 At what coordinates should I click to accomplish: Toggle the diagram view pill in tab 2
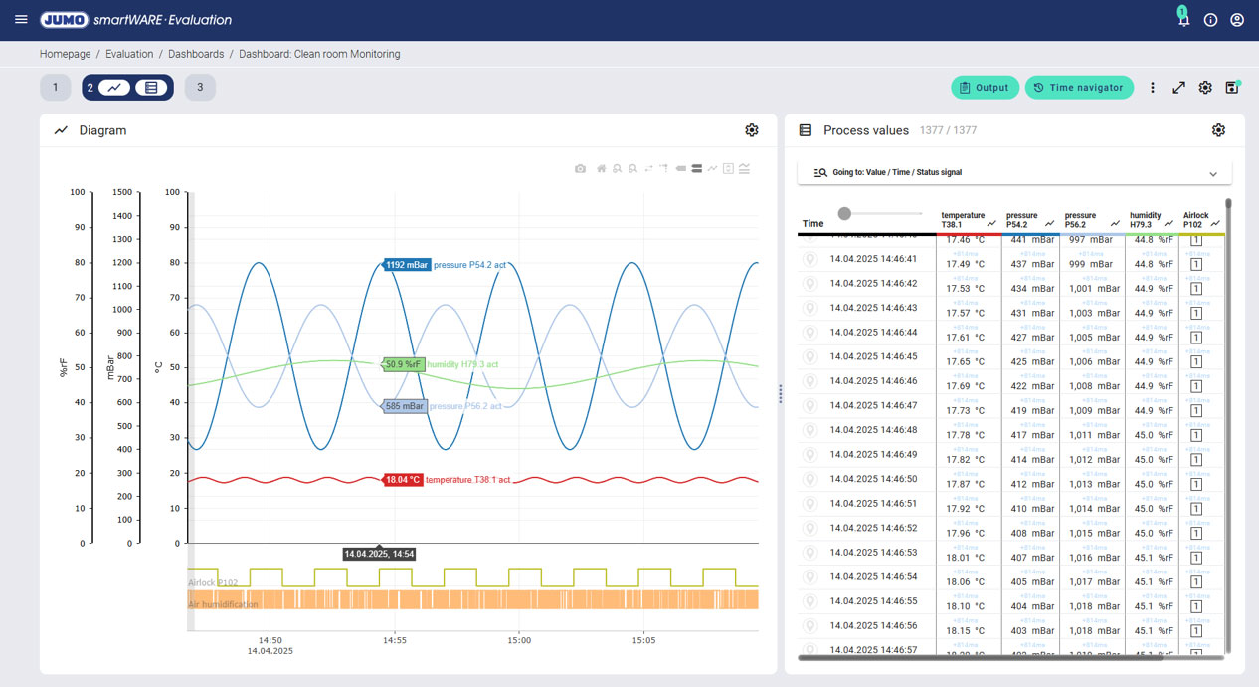tap(114, 88)
